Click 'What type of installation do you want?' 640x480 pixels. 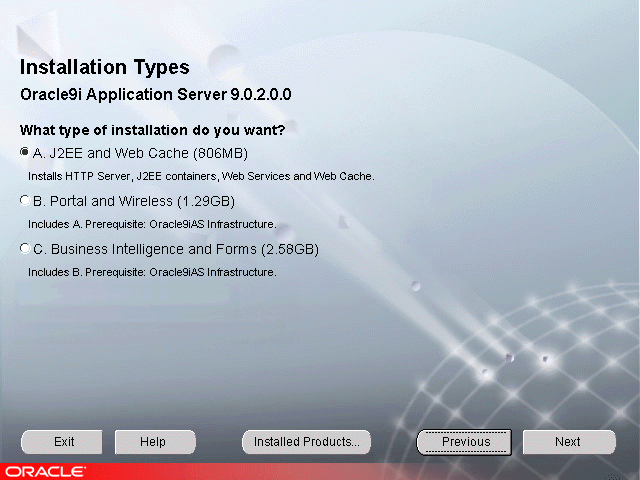click(152, 130)
